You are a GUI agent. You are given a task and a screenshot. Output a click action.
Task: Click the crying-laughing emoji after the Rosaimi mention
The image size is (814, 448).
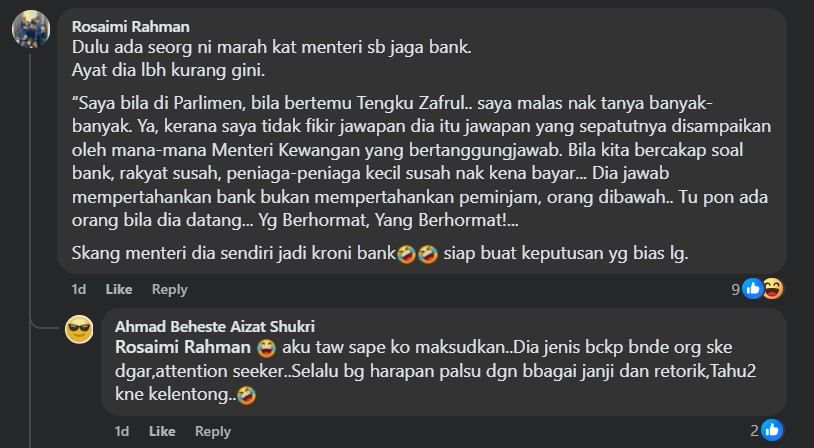[x=266, y=348]
